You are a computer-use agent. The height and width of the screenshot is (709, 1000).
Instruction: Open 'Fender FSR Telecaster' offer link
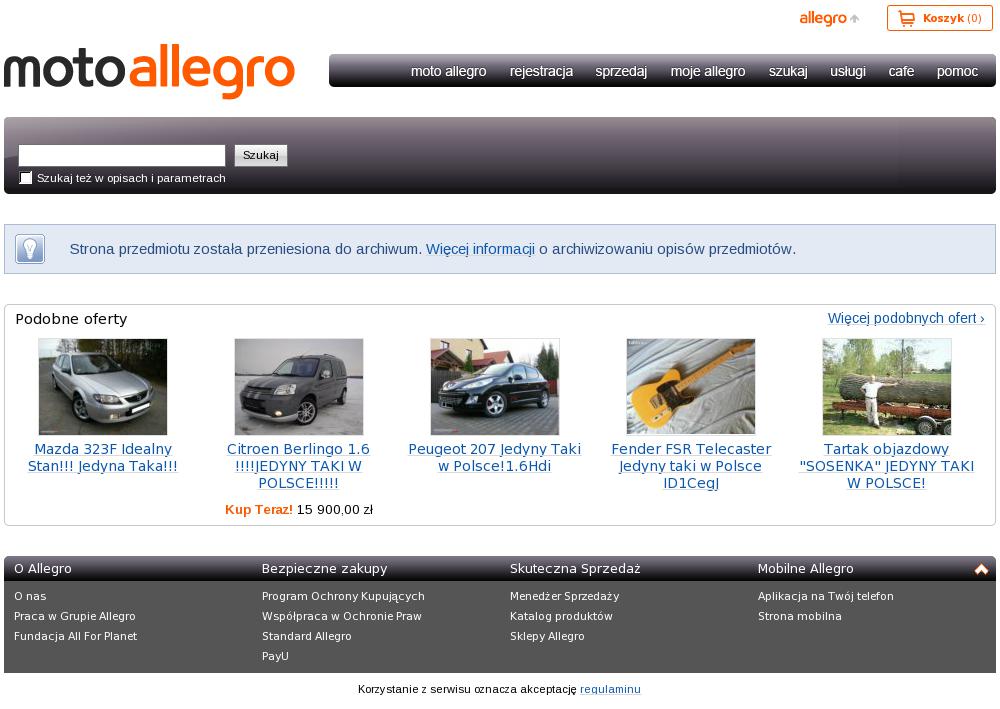coord(691,466)
